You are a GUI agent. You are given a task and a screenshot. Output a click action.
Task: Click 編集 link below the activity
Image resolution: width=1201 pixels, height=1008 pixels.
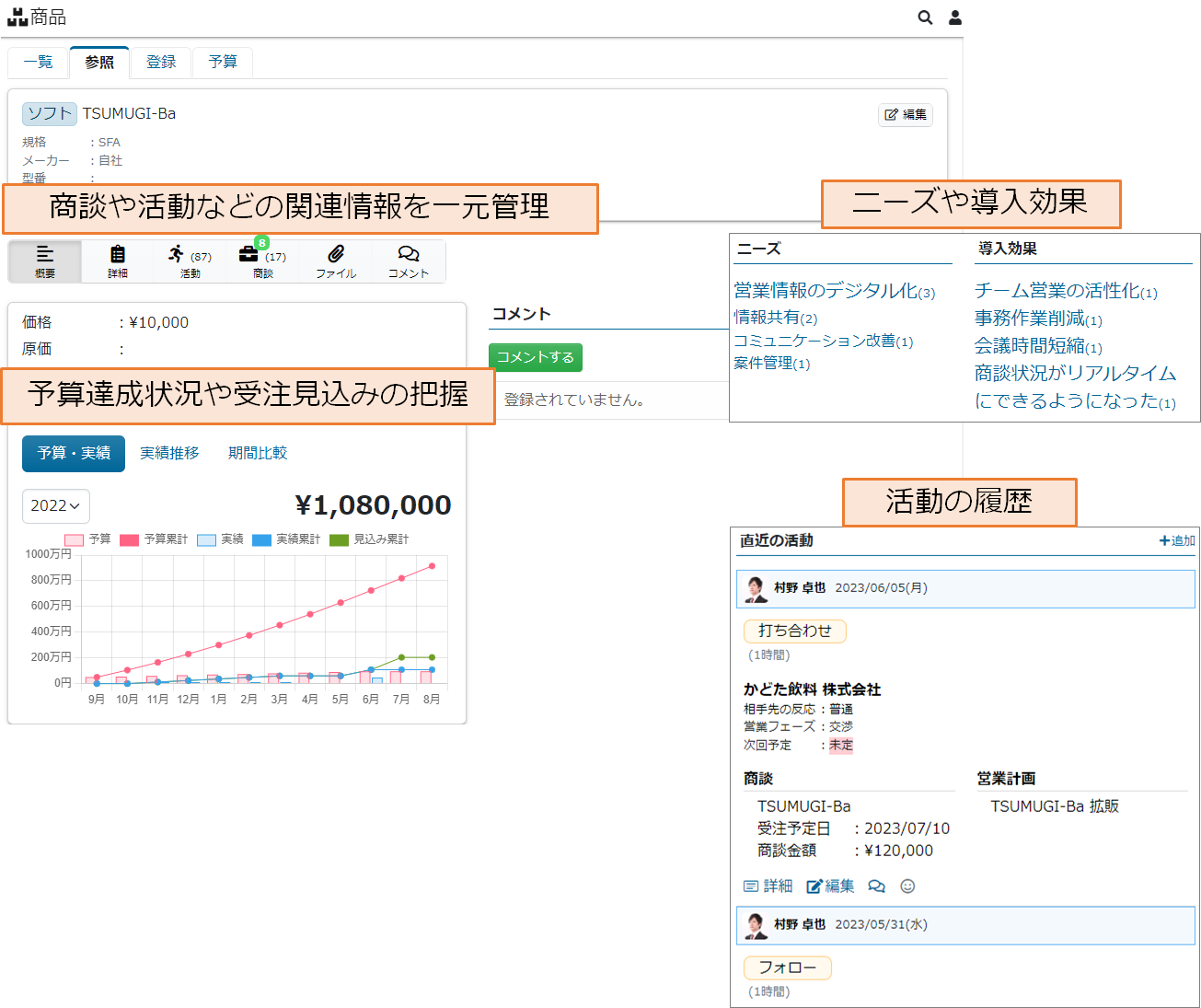click(830, 886)
